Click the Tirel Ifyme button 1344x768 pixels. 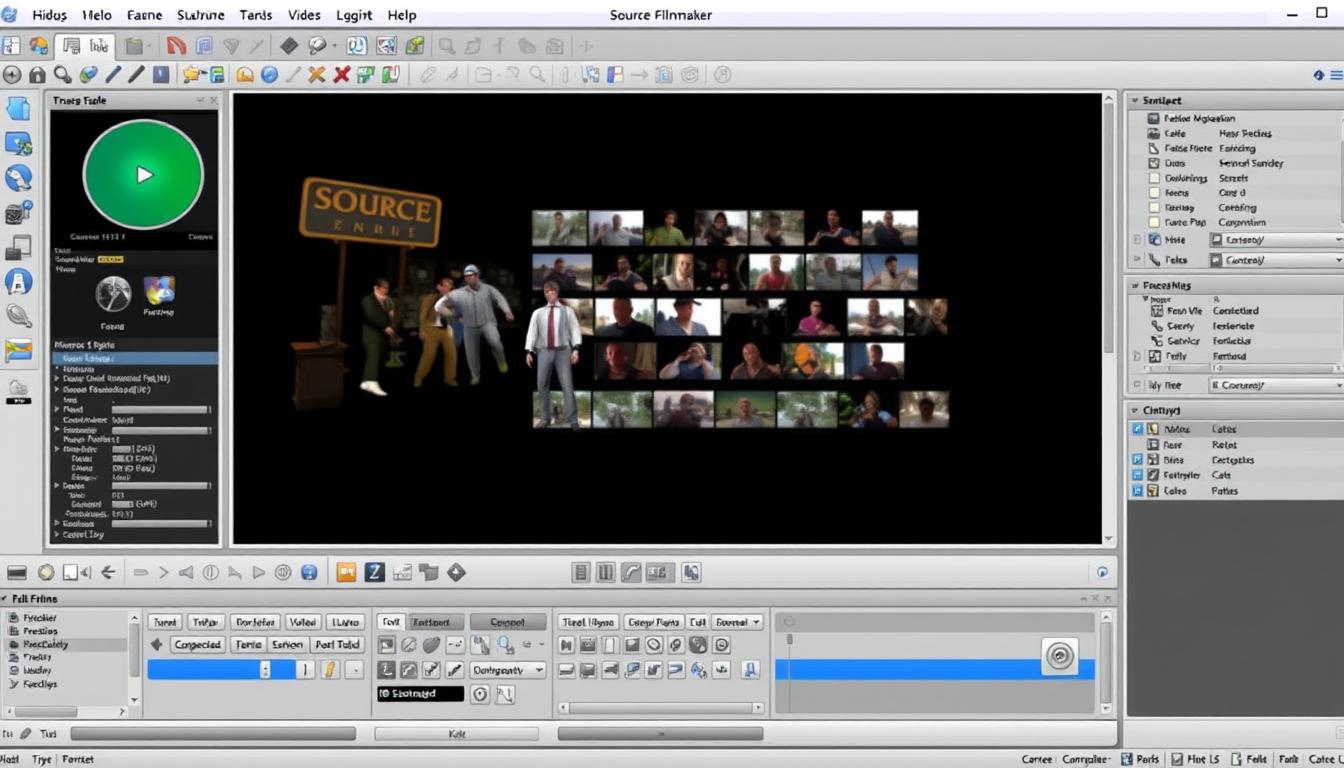point(588,622)
